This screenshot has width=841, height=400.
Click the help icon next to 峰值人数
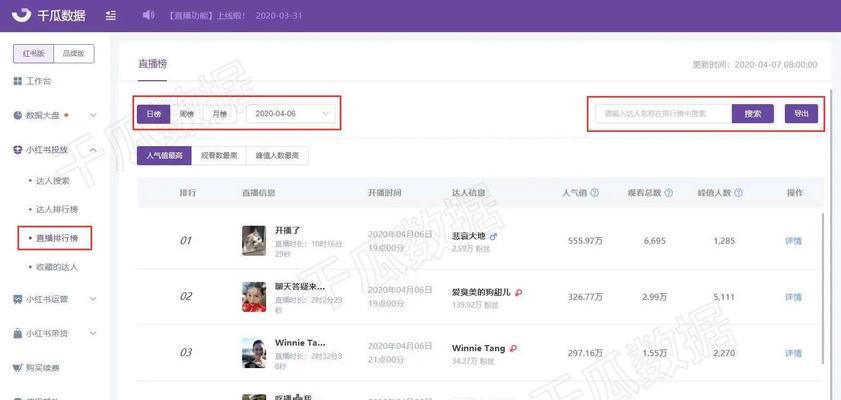point(739,192)
